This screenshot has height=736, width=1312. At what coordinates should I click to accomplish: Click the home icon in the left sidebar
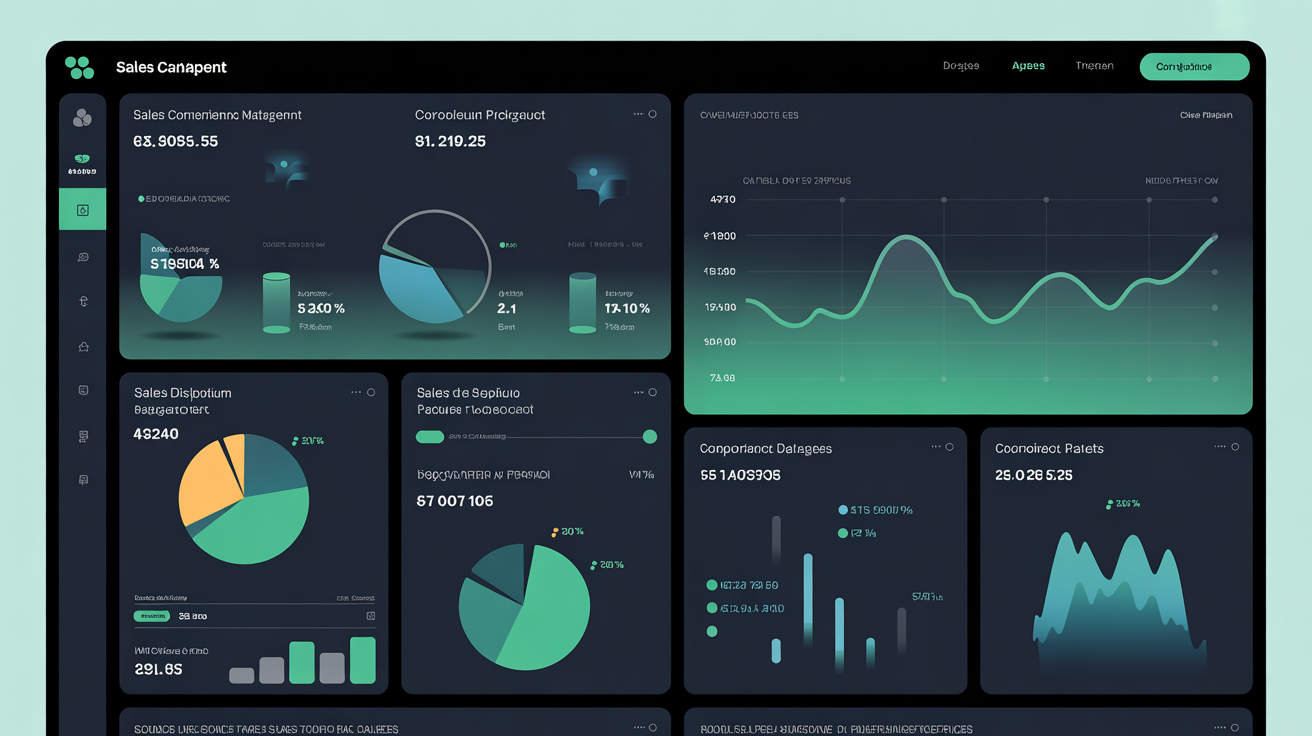[83, 346]
